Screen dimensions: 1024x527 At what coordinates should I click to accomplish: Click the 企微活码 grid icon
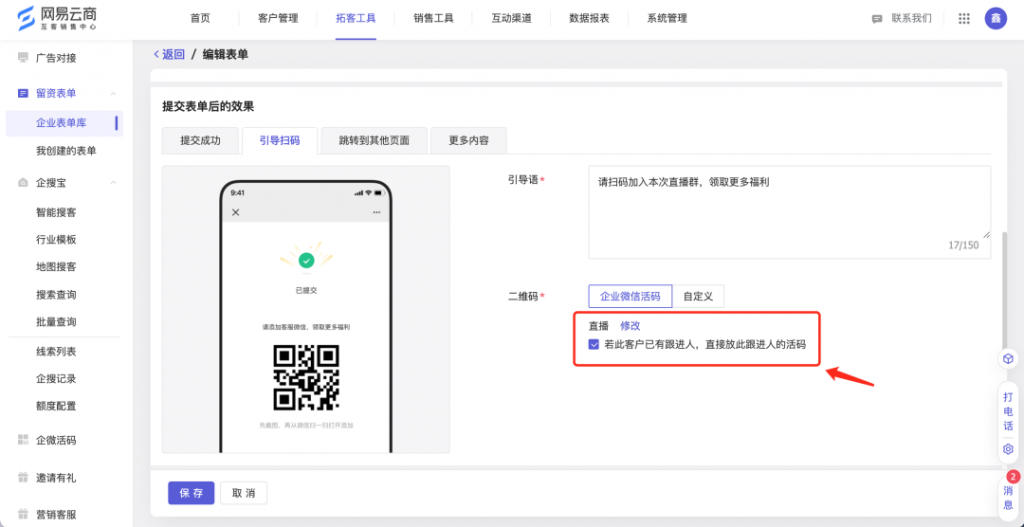23,440
